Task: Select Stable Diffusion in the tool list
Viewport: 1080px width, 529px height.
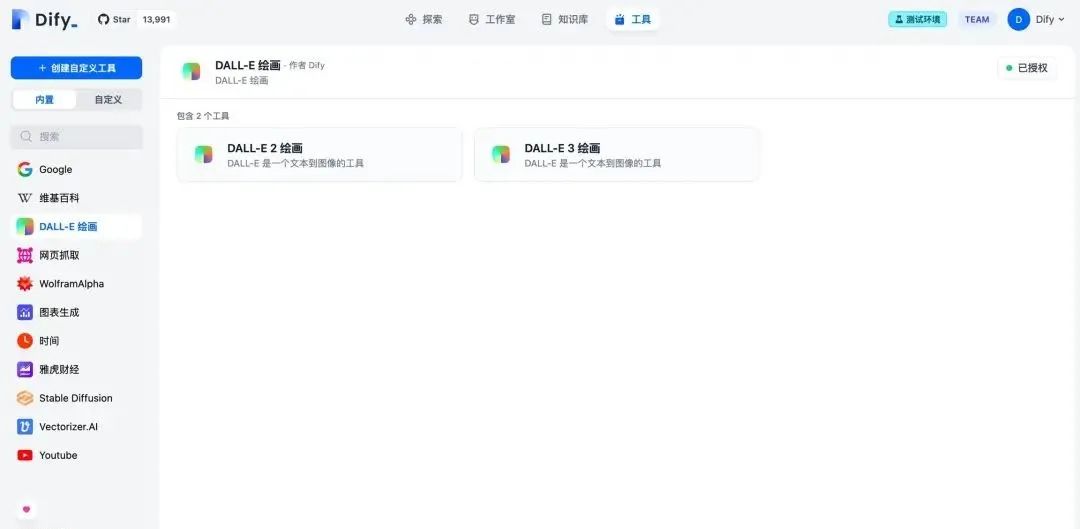Action: coord(76,398)
